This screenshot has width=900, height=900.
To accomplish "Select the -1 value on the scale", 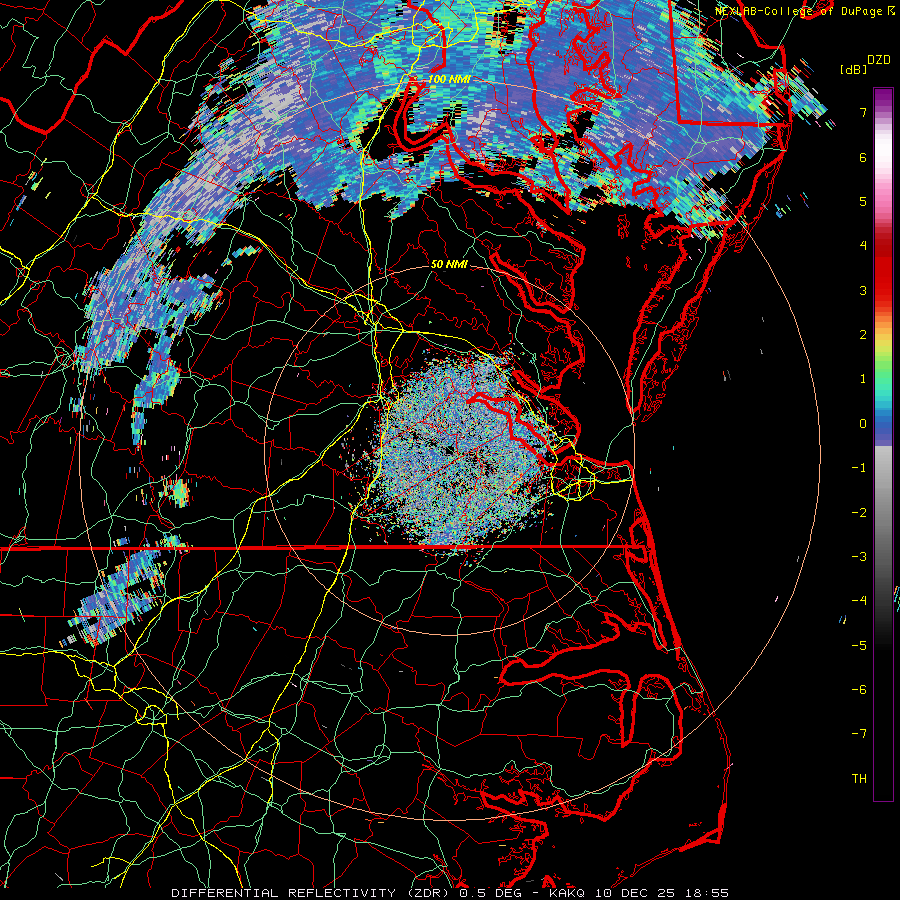I will click(859, 468).
